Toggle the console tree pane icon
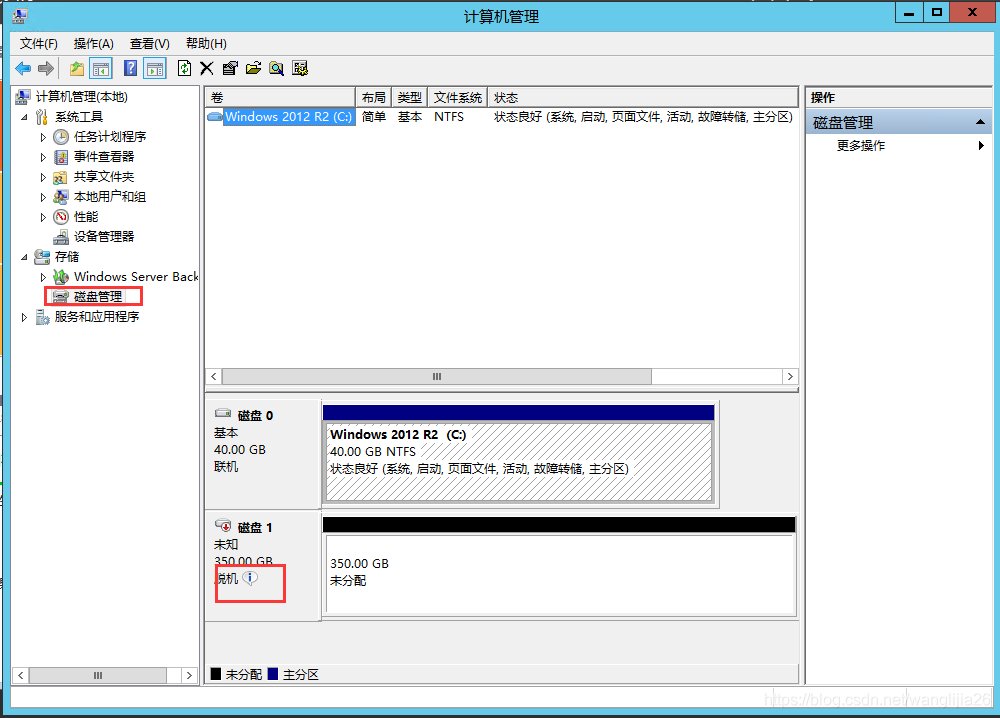Image resolution: width=1000 pixels, height=718 pixels. [x=101, y=68]
